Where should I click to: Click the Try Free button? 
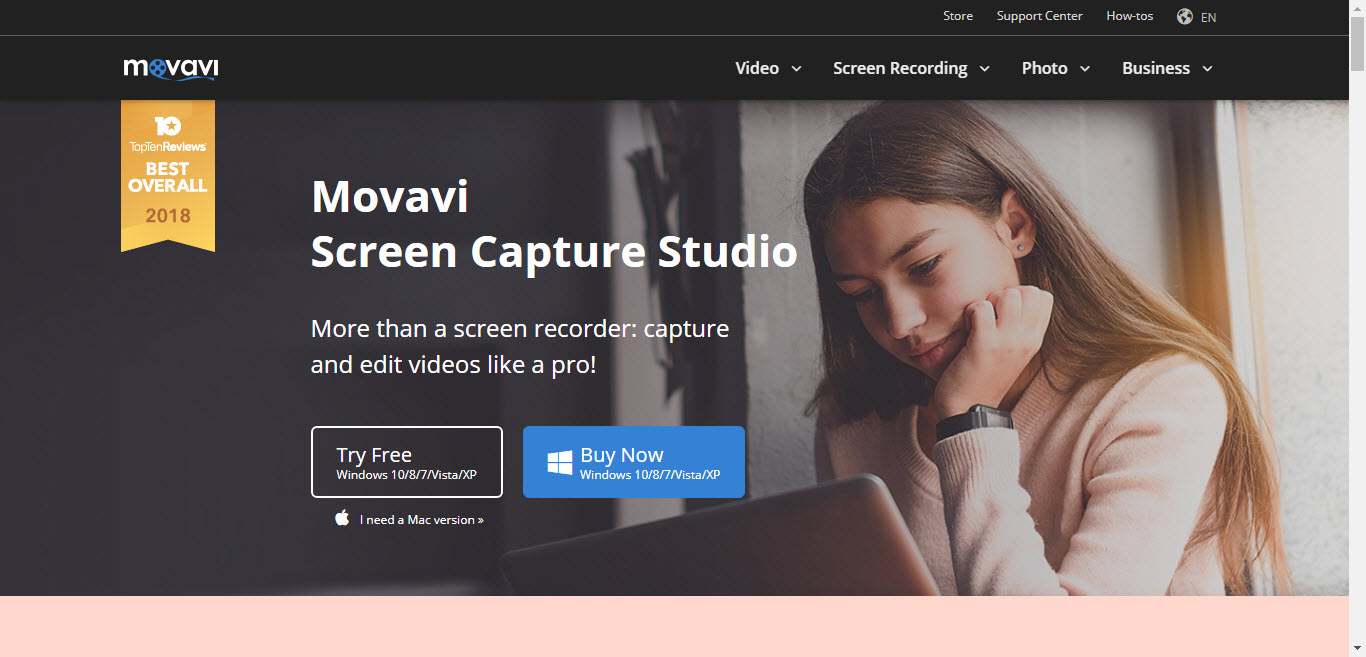(x=406, y=461)
